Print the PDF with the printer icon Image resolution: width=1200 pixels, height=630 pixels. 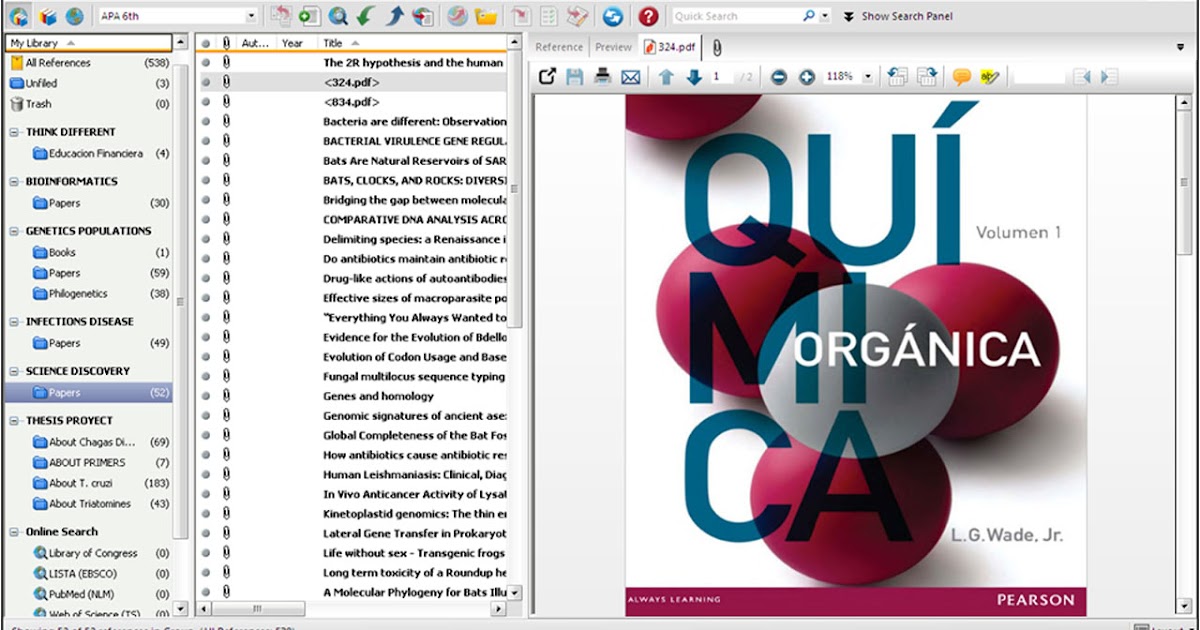(602, 76)
